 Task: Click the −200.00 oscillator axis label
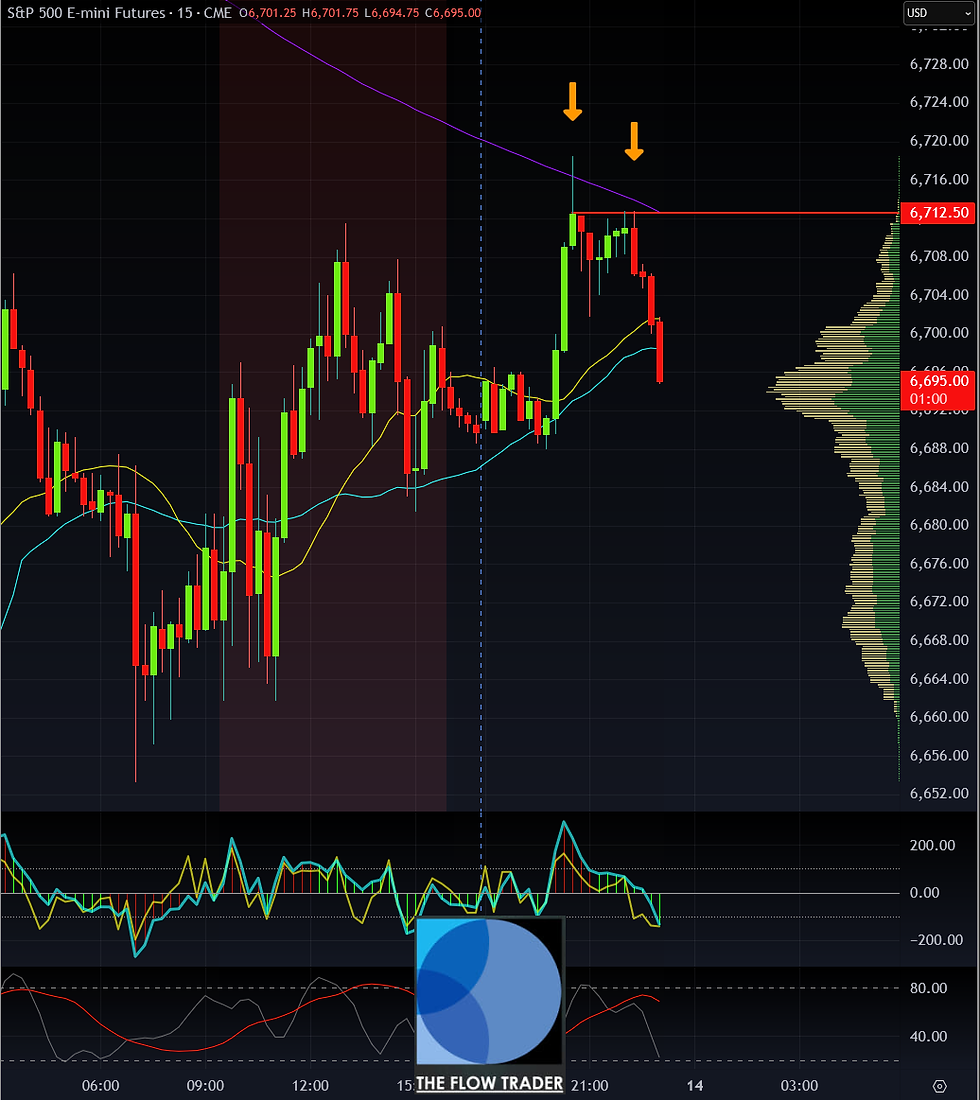point(936,940)
